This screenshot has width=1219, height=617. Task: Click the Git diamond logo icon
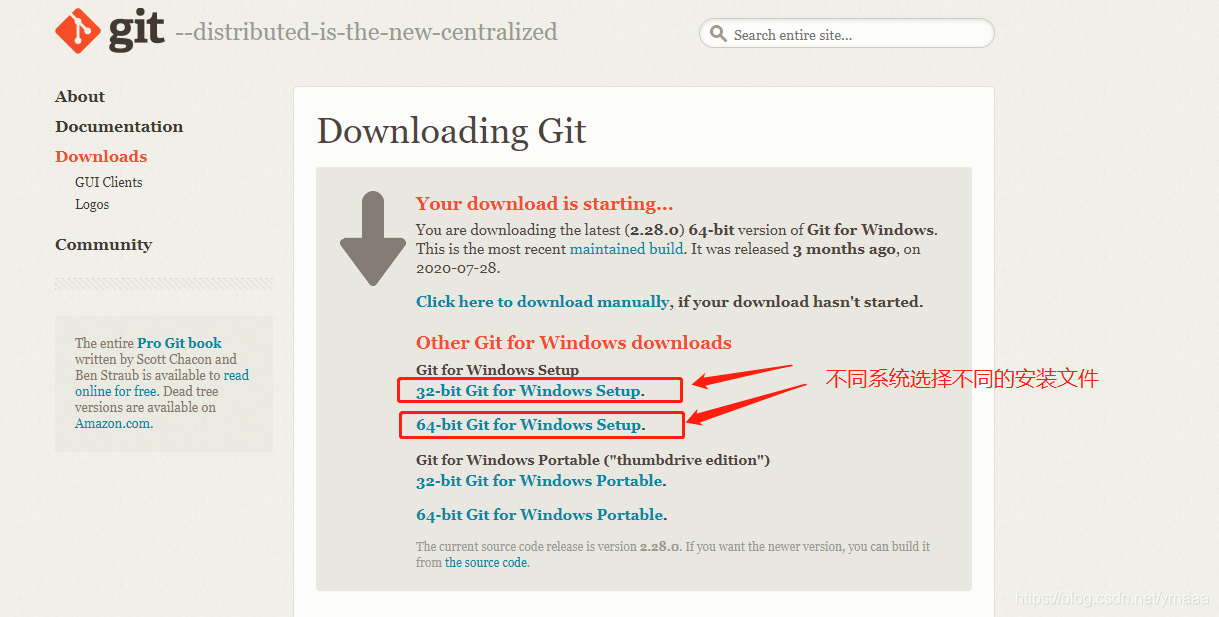tap(78, 30)
